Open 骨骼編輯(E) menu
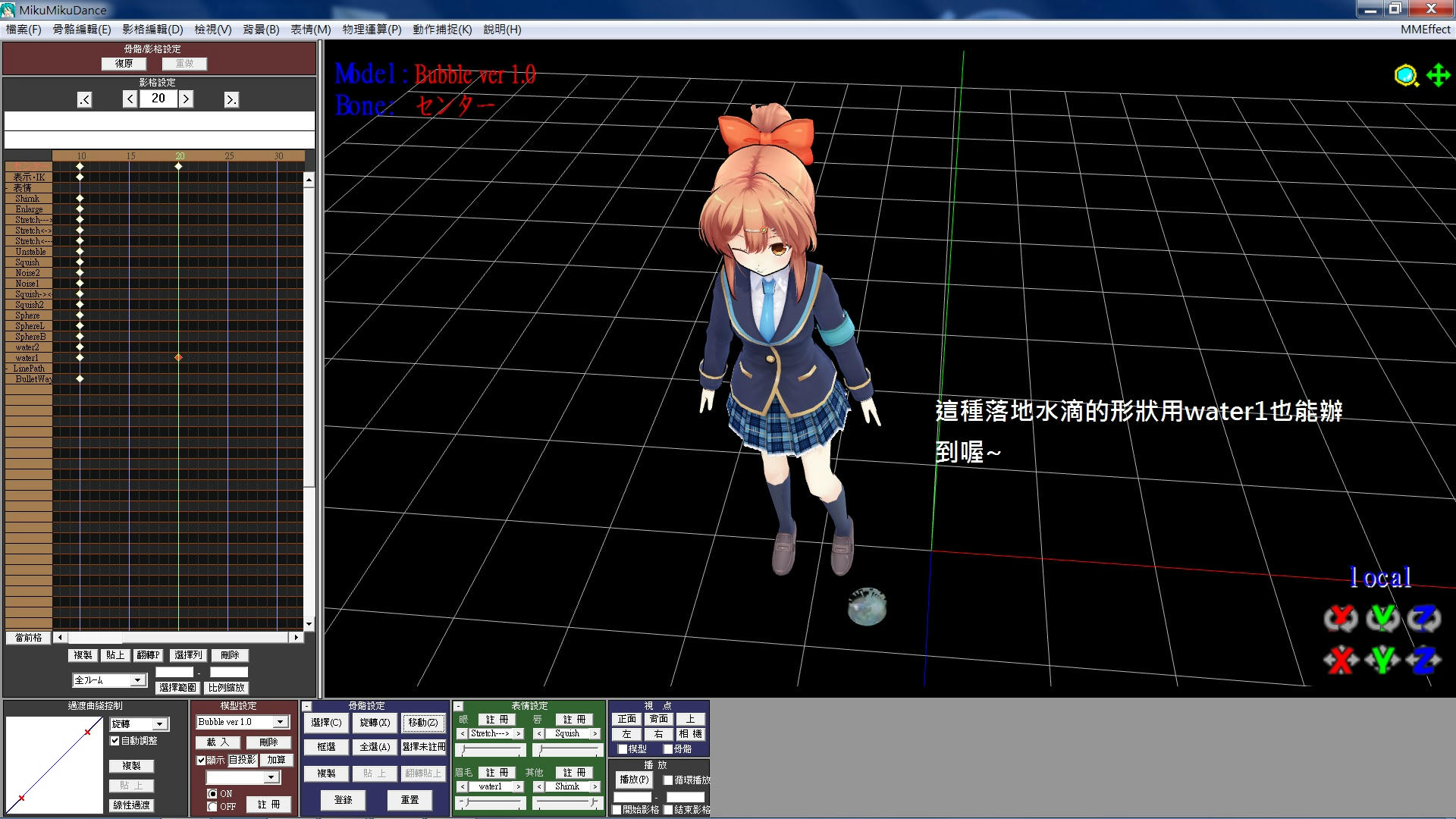The width and height of the screenshot is (1456, 819). point(82,30)
